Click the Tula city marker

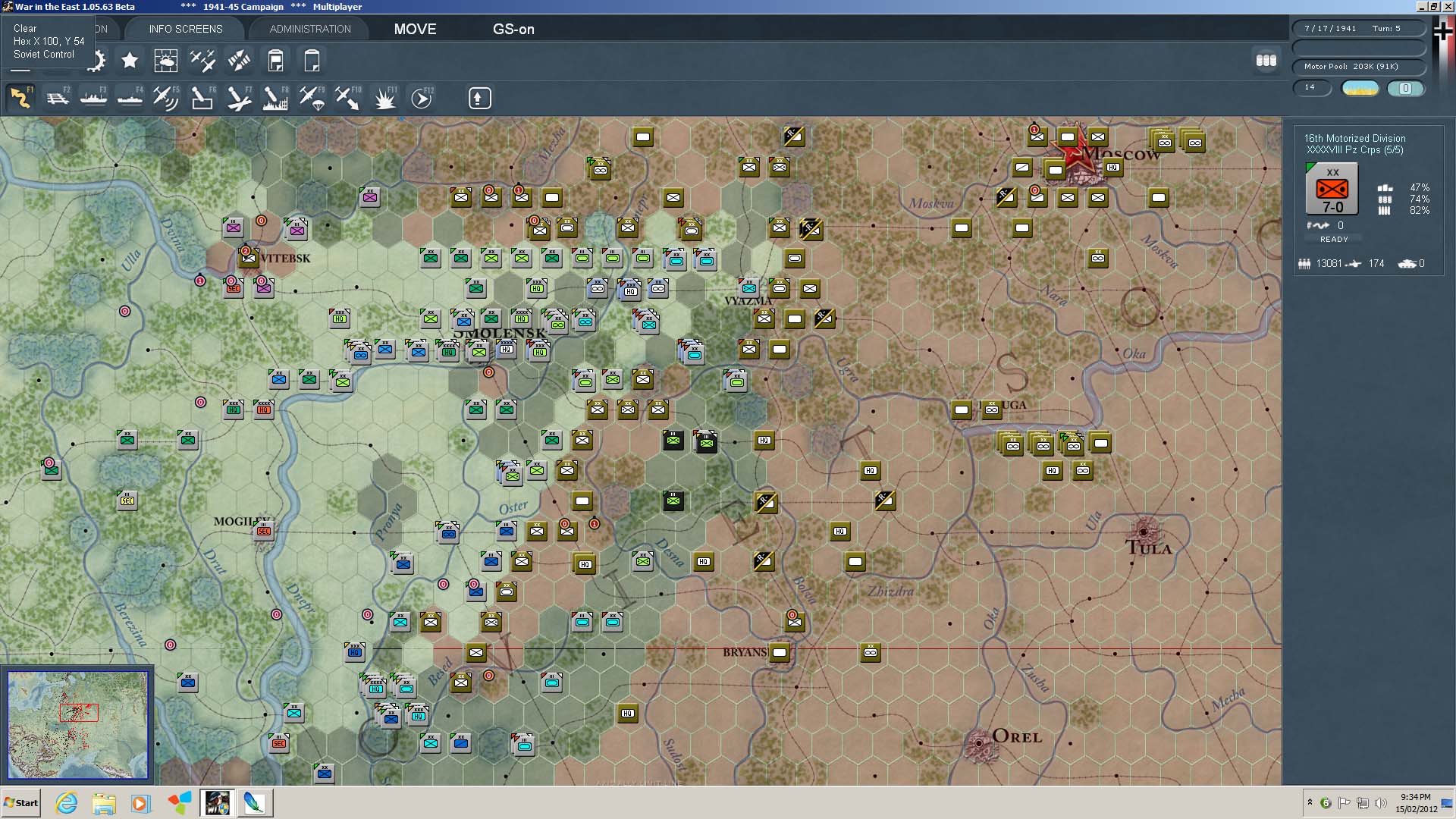1144,531
